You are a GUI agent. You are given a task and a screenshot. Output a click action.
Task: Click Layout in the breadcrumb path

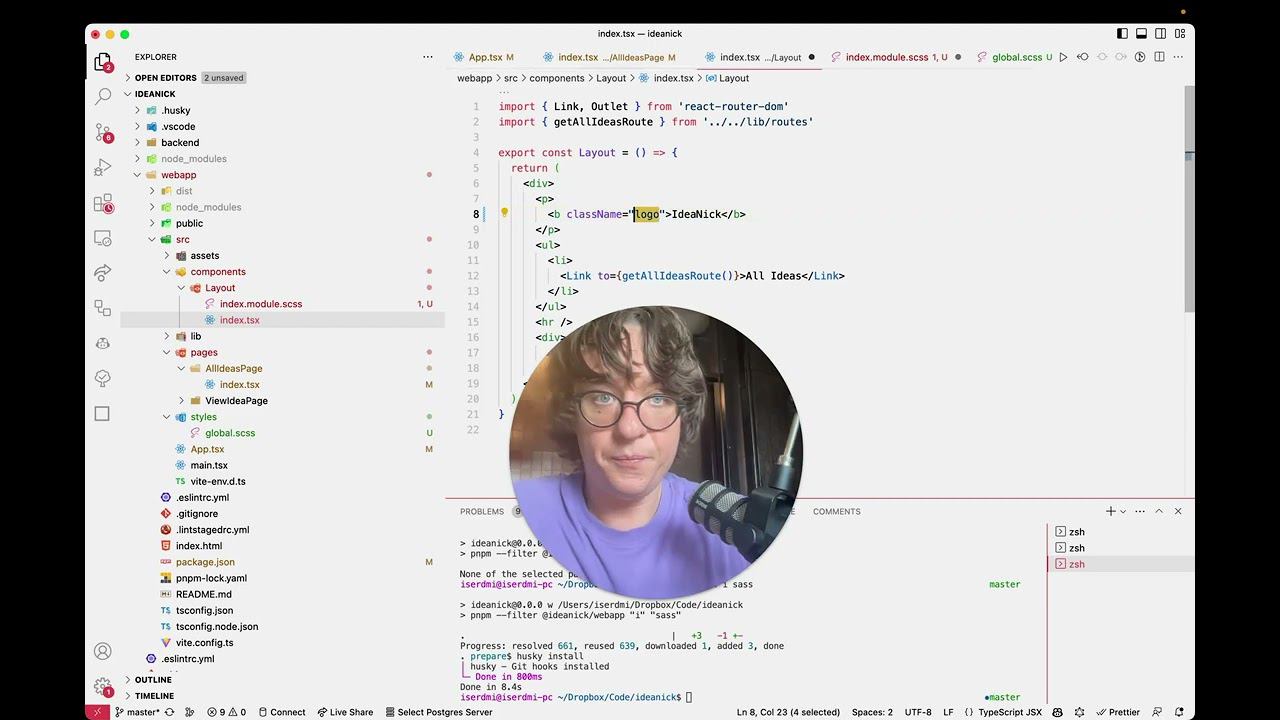611,78
